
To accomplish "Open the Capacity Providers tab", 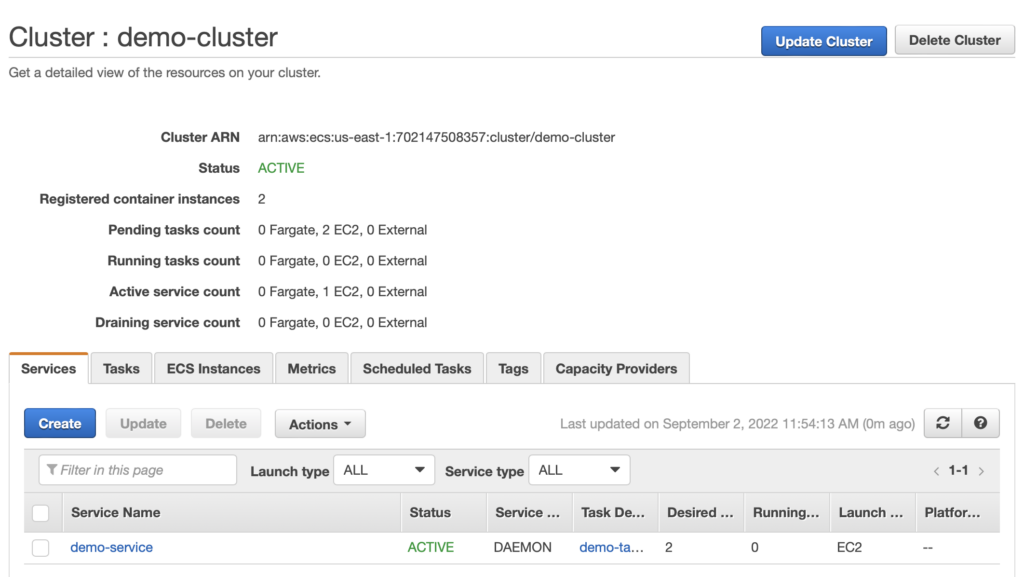I will point(616,369).
